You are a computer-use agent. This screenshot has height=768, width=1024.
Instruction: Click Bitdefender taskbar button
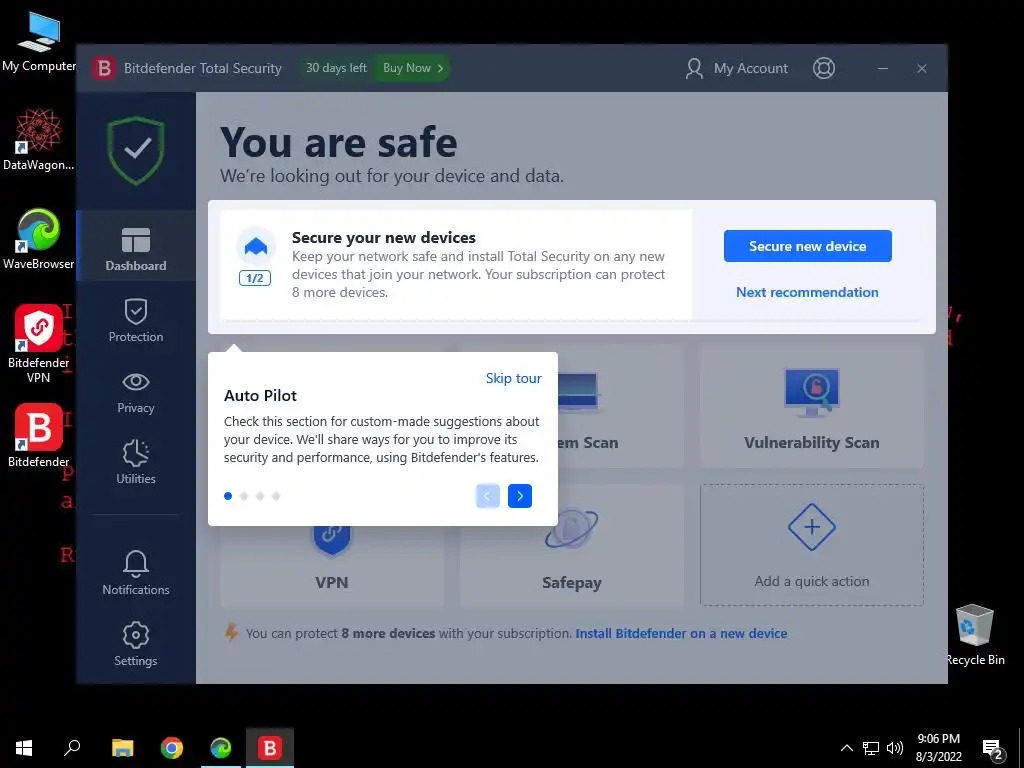270,748
